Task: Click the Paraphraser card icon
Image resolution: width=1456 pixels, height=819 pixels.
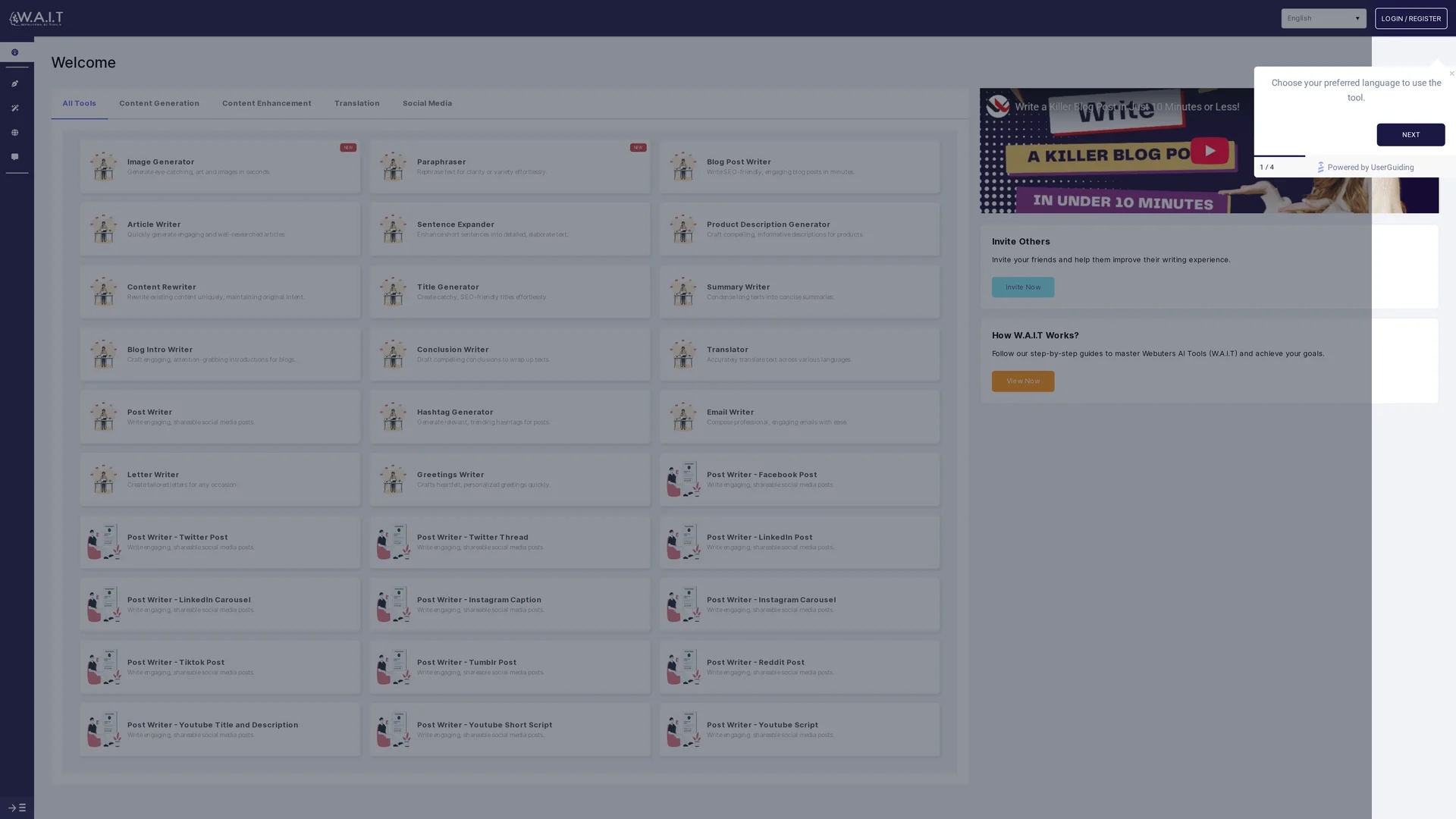Action: [x=393, y=166]
